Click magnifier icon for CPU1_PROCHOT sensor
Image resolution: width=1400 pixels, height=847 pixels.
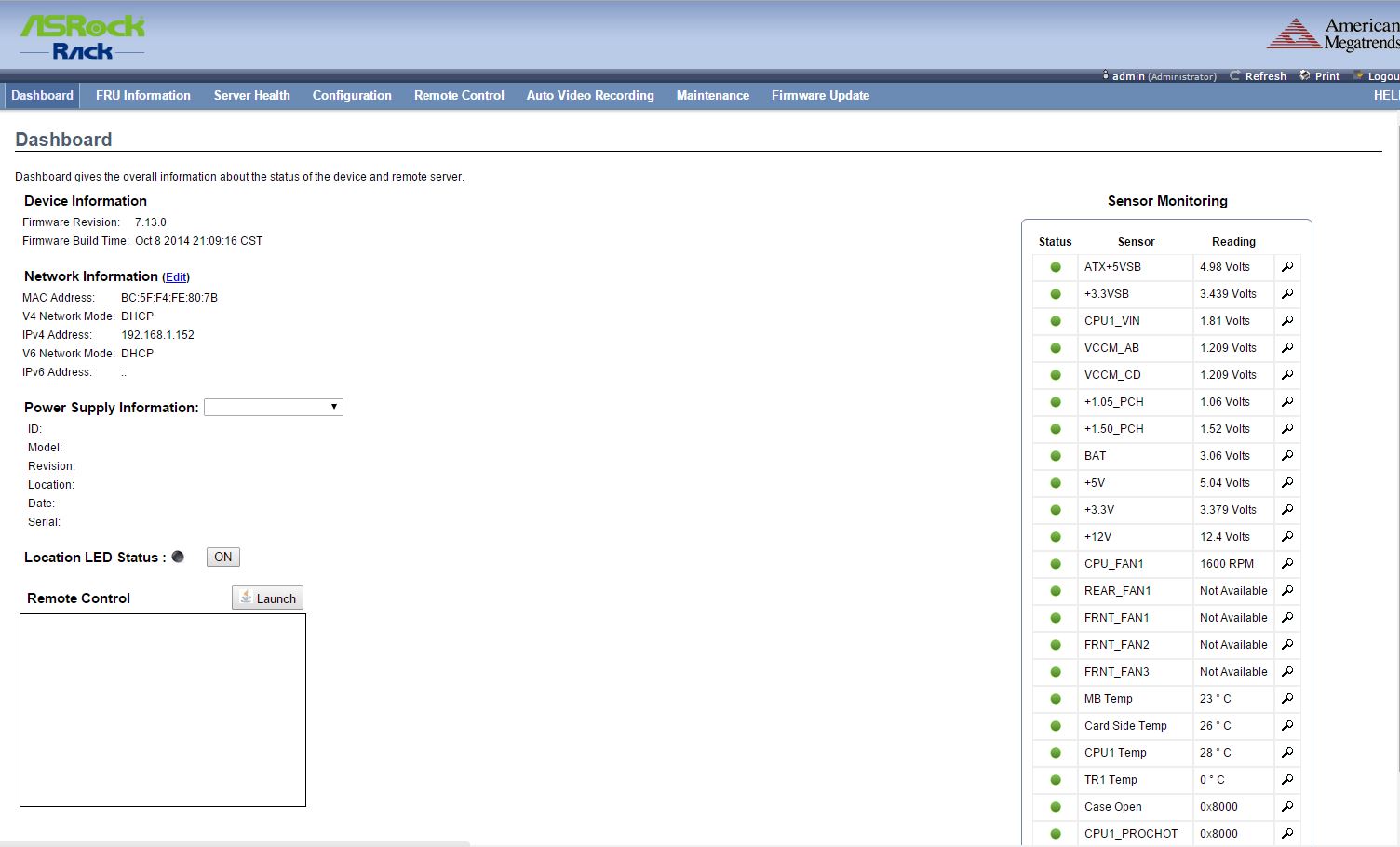(x=1287, y=834)
